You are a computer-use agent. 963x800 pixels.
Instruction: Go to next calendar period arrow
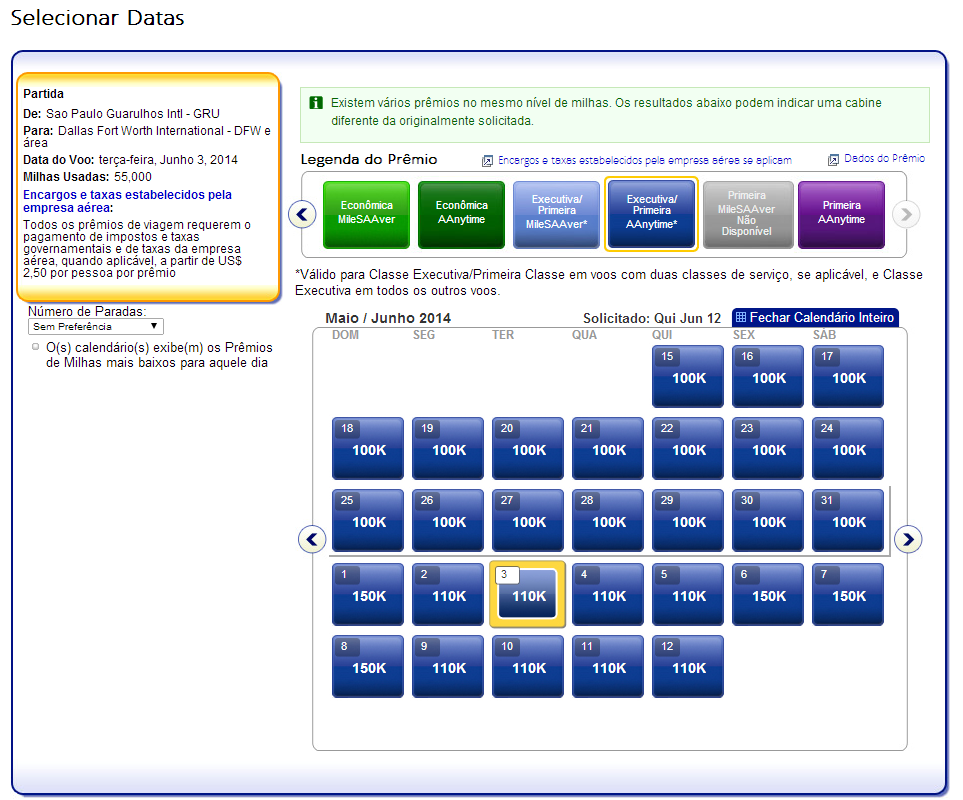(908, 539)
